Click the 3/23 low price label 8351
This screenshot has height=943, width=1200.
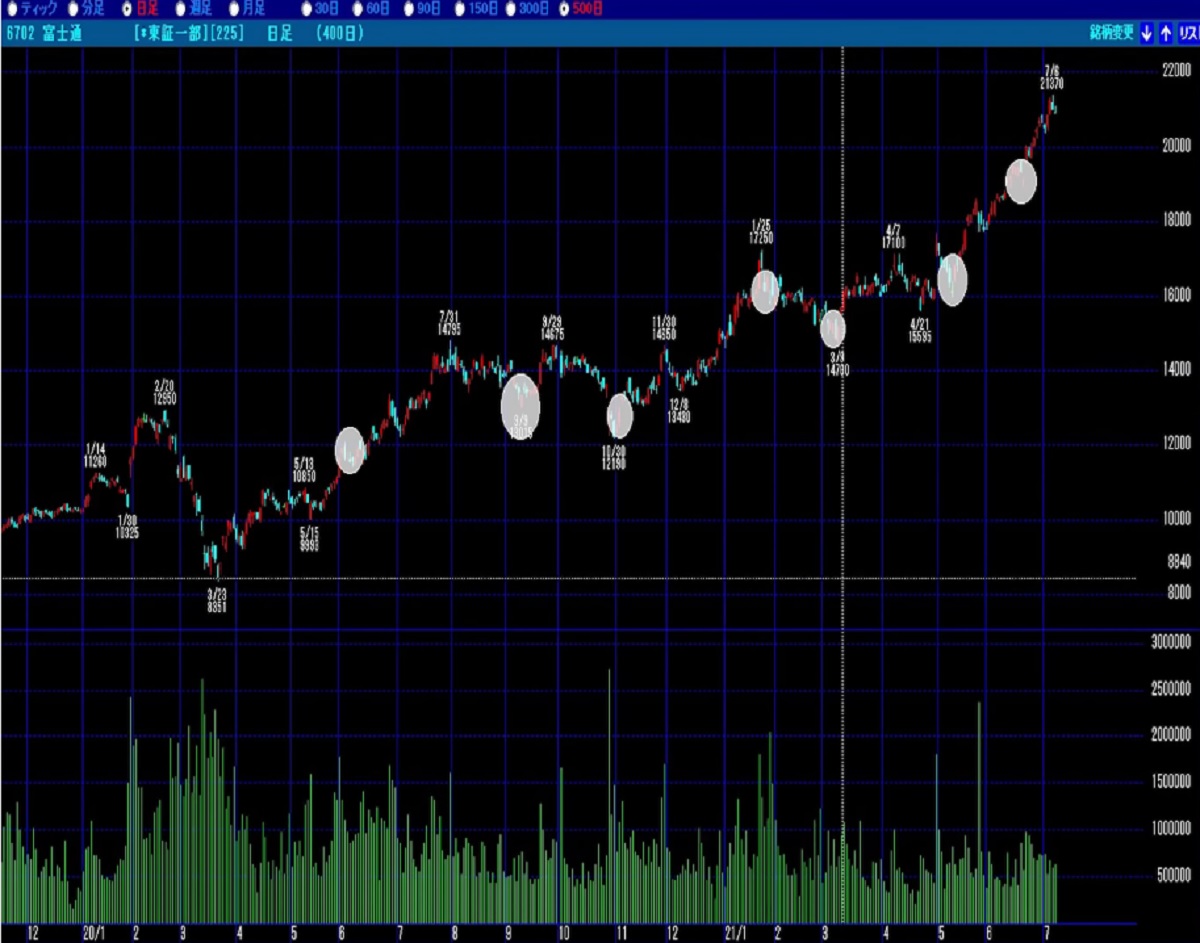[x=217, y=606]
